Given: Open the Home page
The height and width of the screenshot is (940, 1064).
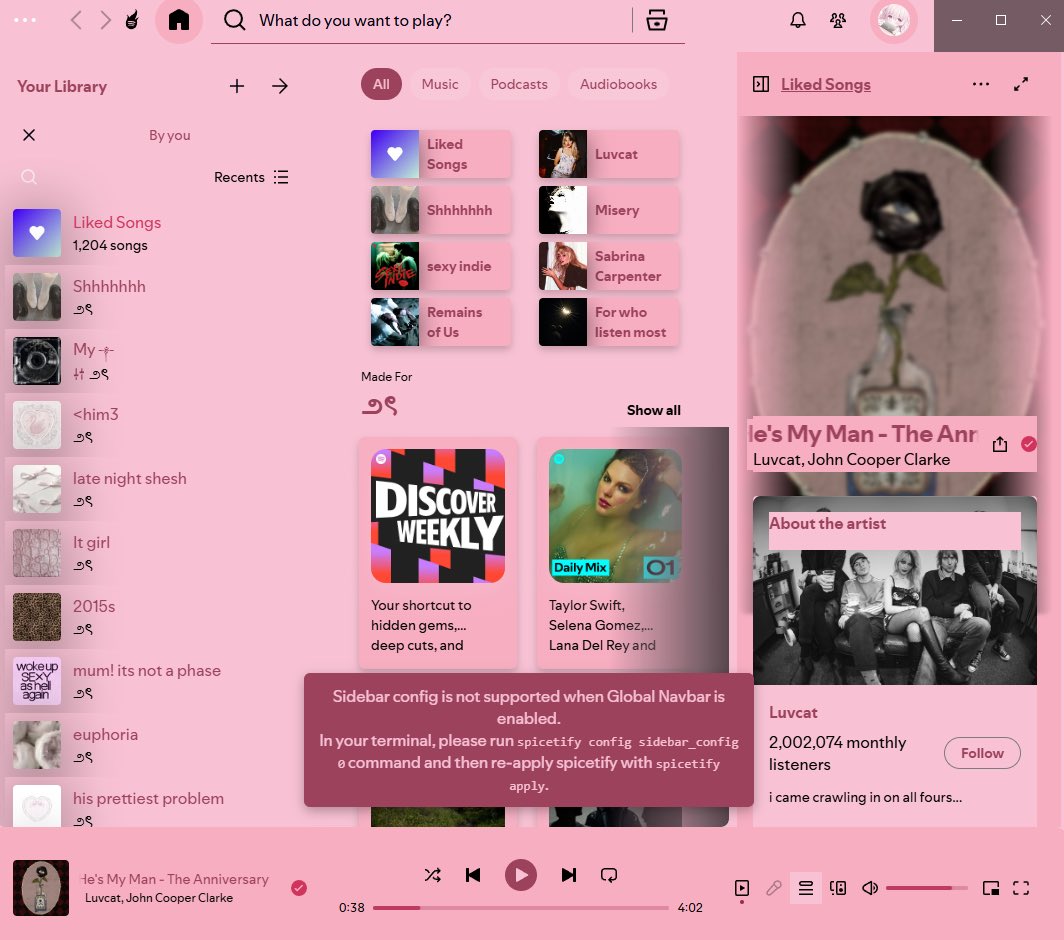Looking at the screenshot, I should coord(178,19).
